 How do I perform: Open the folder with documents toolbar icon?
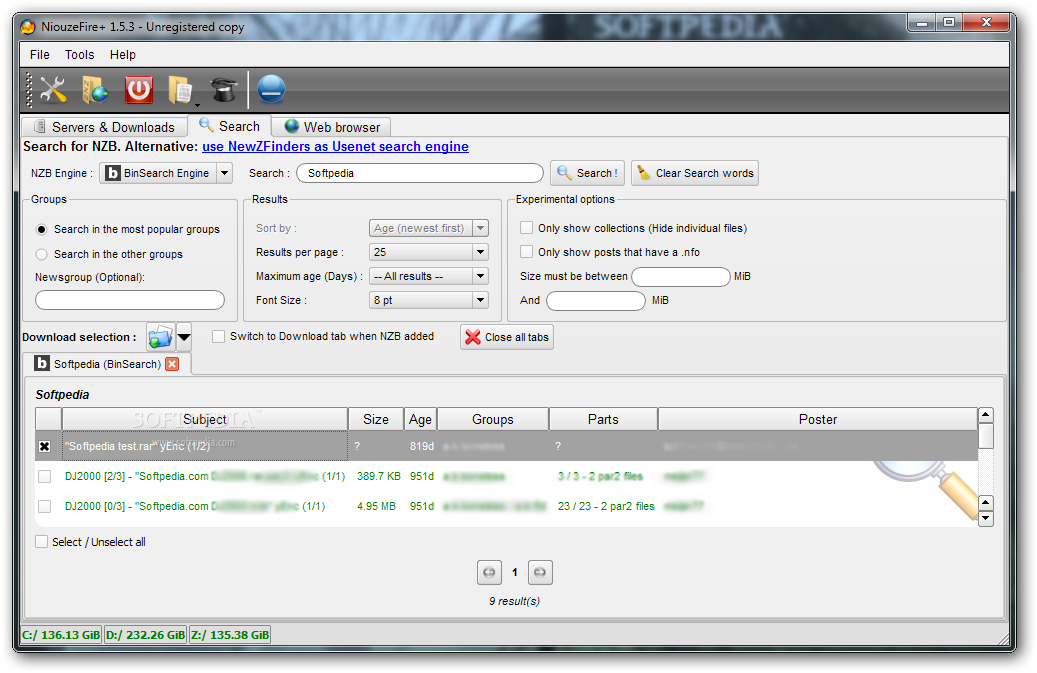181,90
